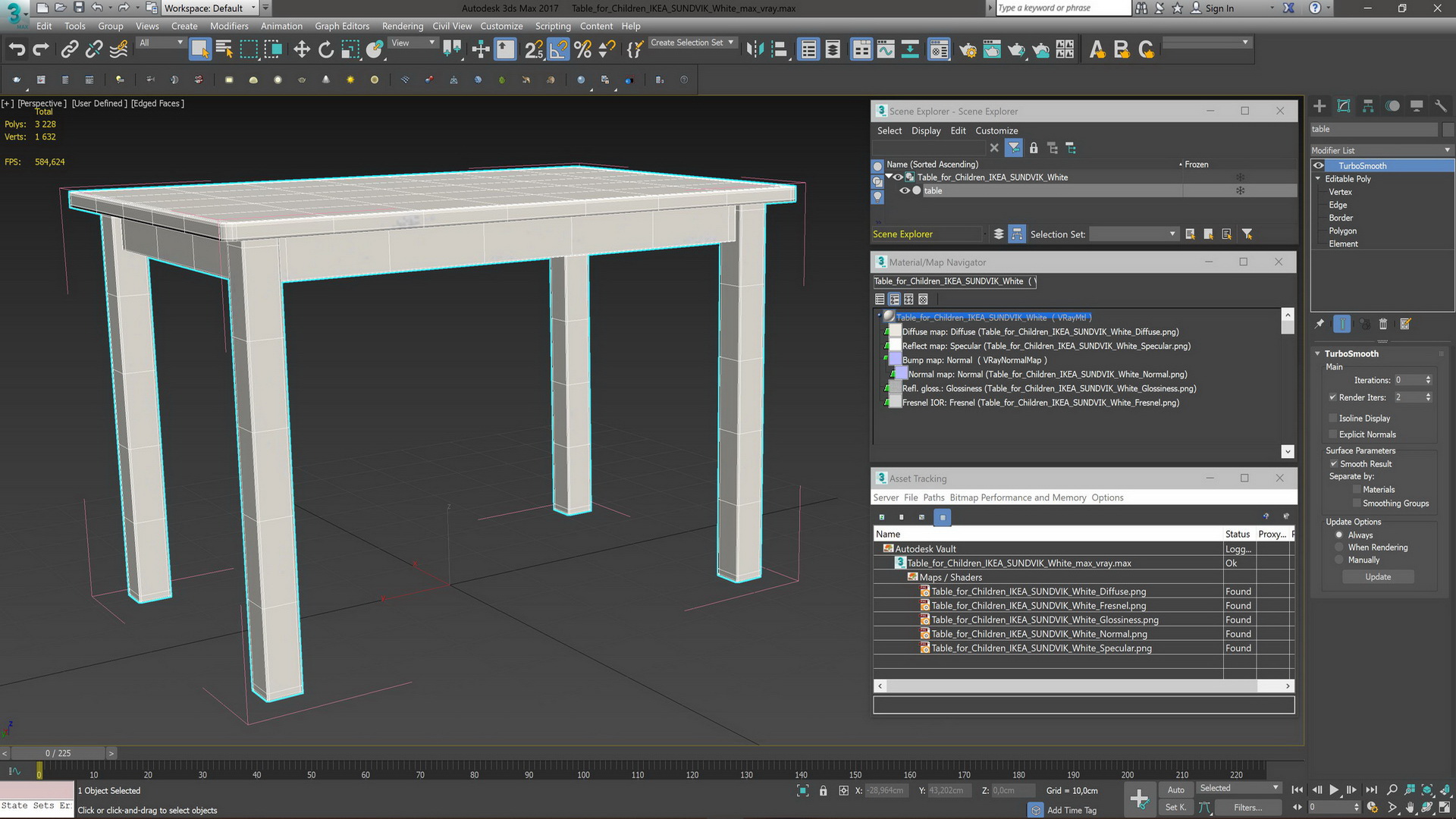Click Render Production teapot icon

click(1016, 50)
